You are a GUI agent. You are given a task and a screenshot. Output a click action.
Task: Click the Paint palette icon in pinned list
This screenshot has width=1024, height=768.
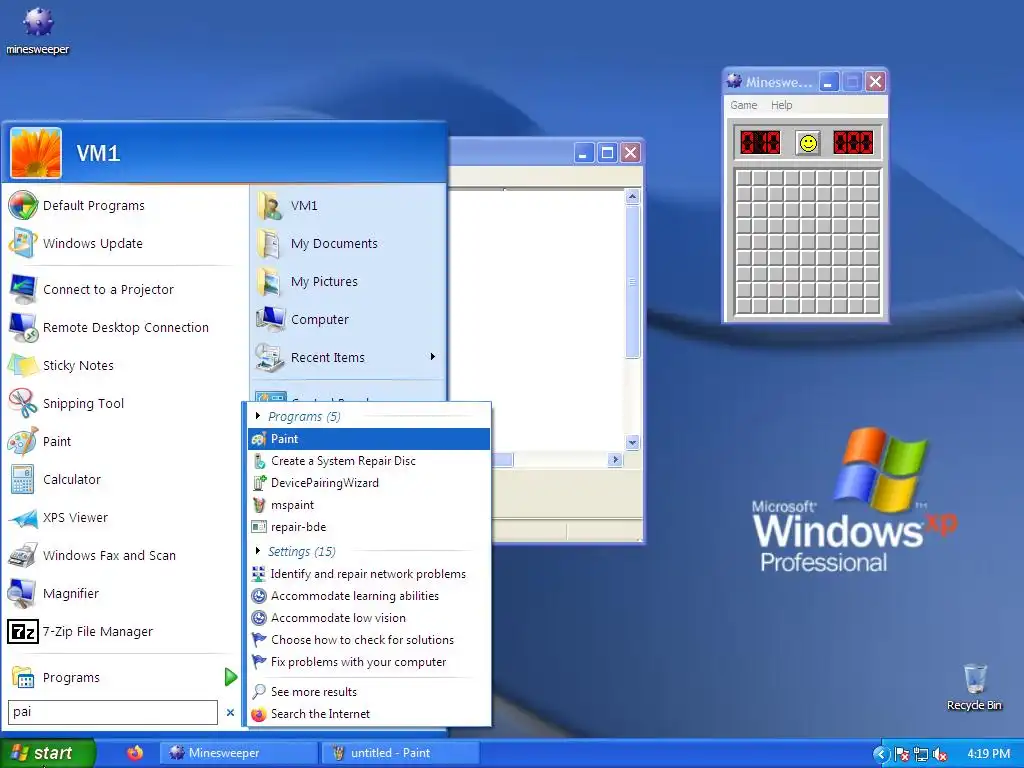(x=23, y=441)
